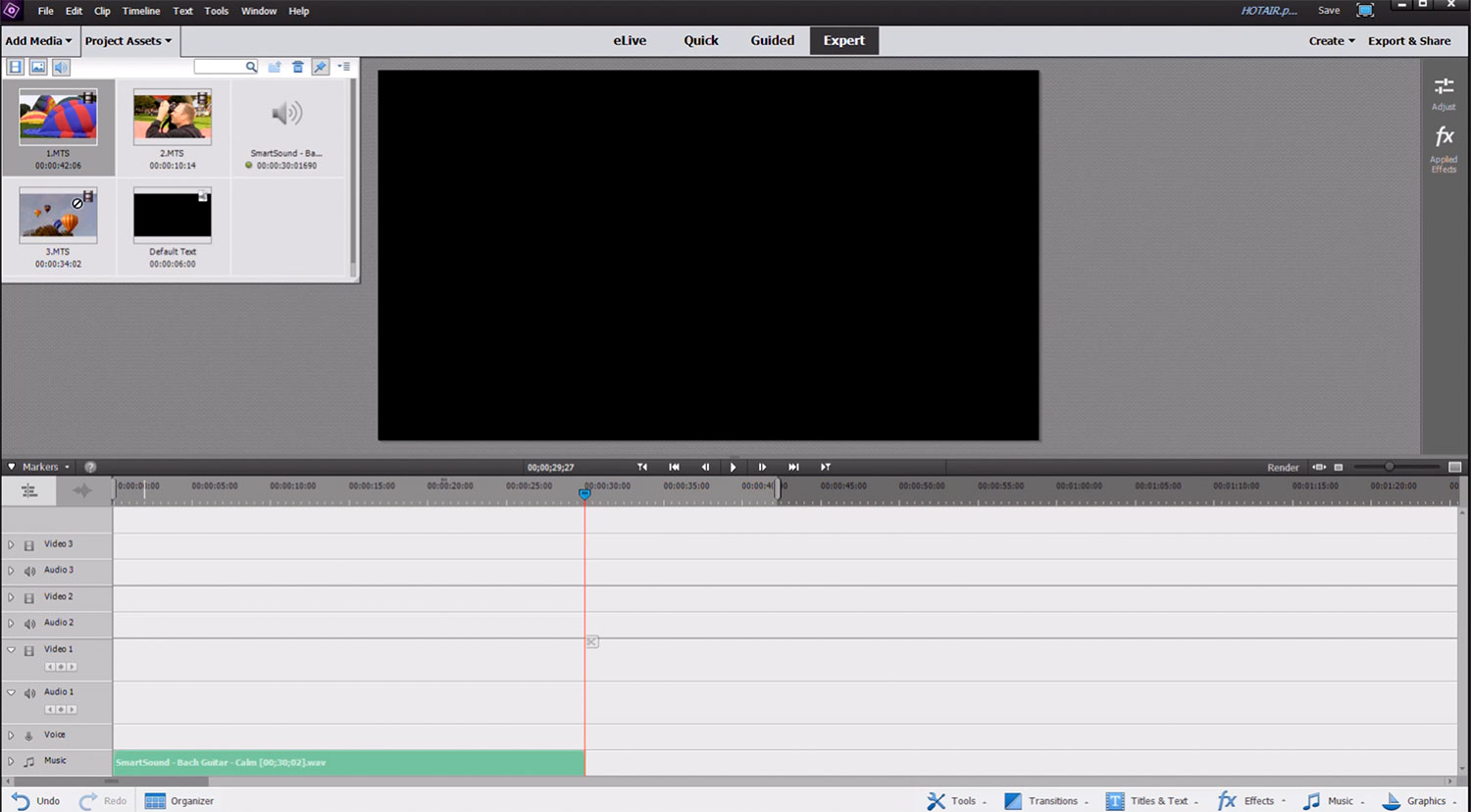Adjust the timeline zoom slider
The height and width of the screenshot is (812, 1471).
1389,467
